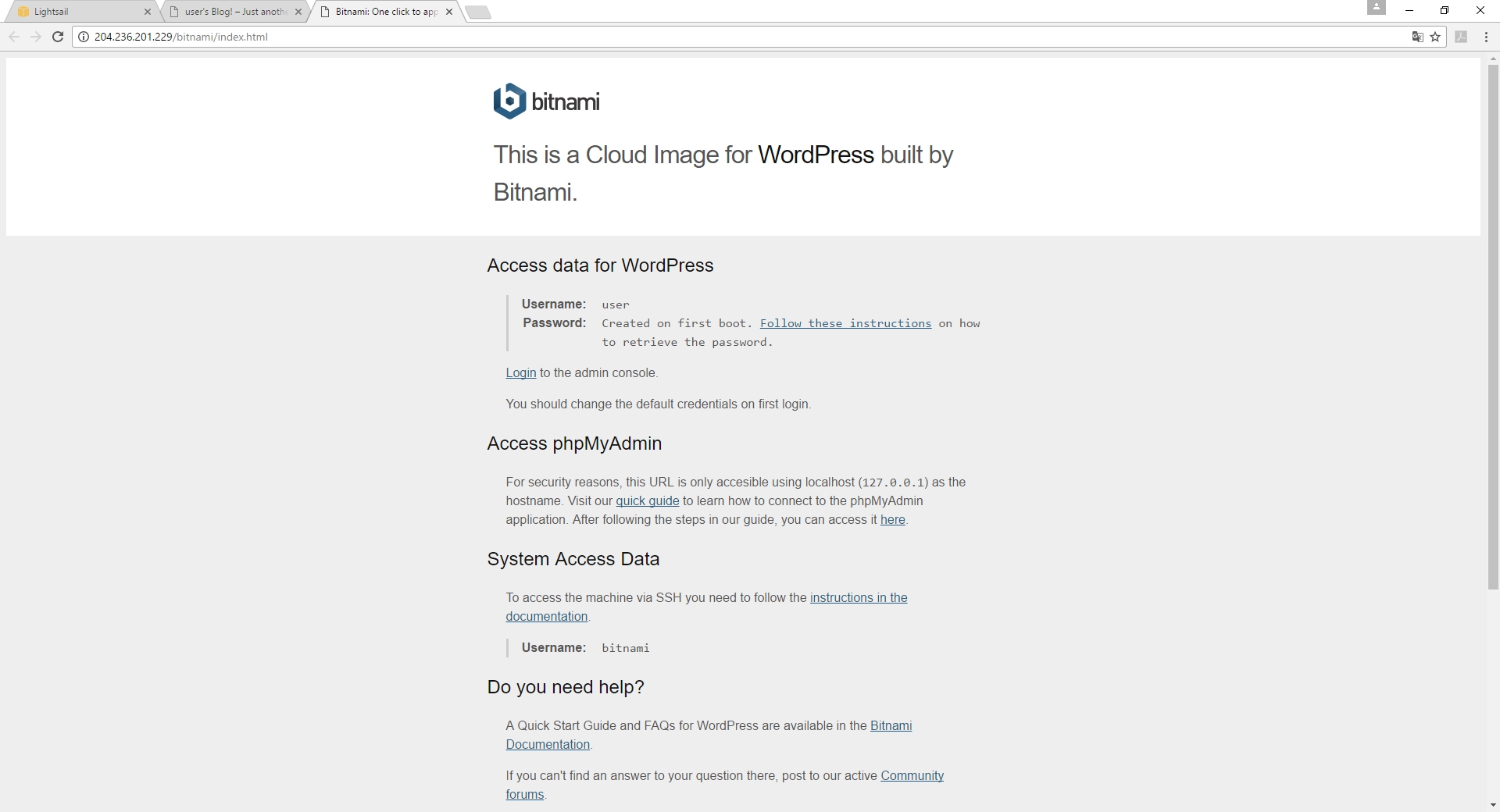Click the browser back arrow

click(x=14, y=37)
